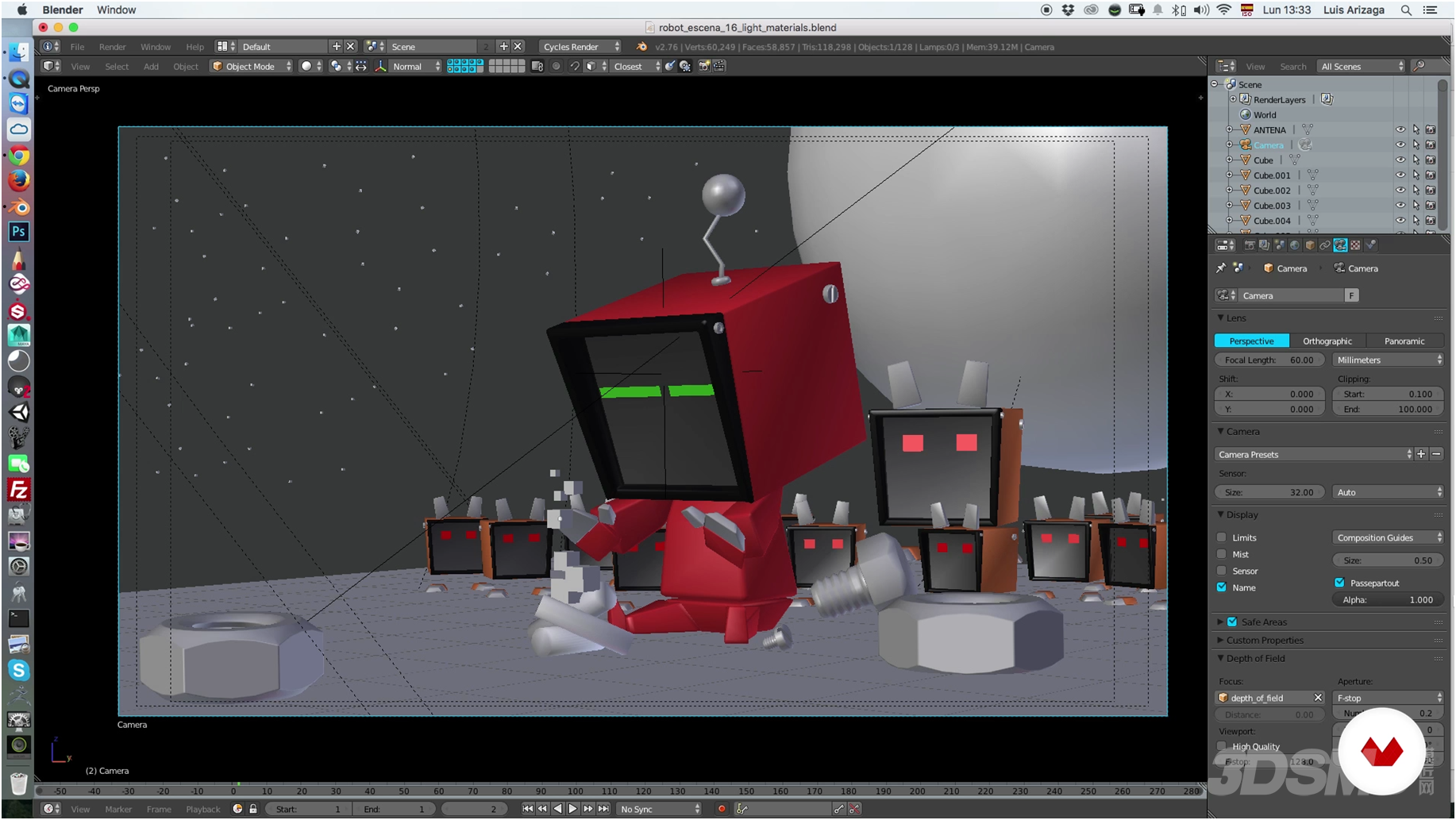Enable the Mist display checkbox
This screenshot has width=1456, height=820.
point(1222,554)
